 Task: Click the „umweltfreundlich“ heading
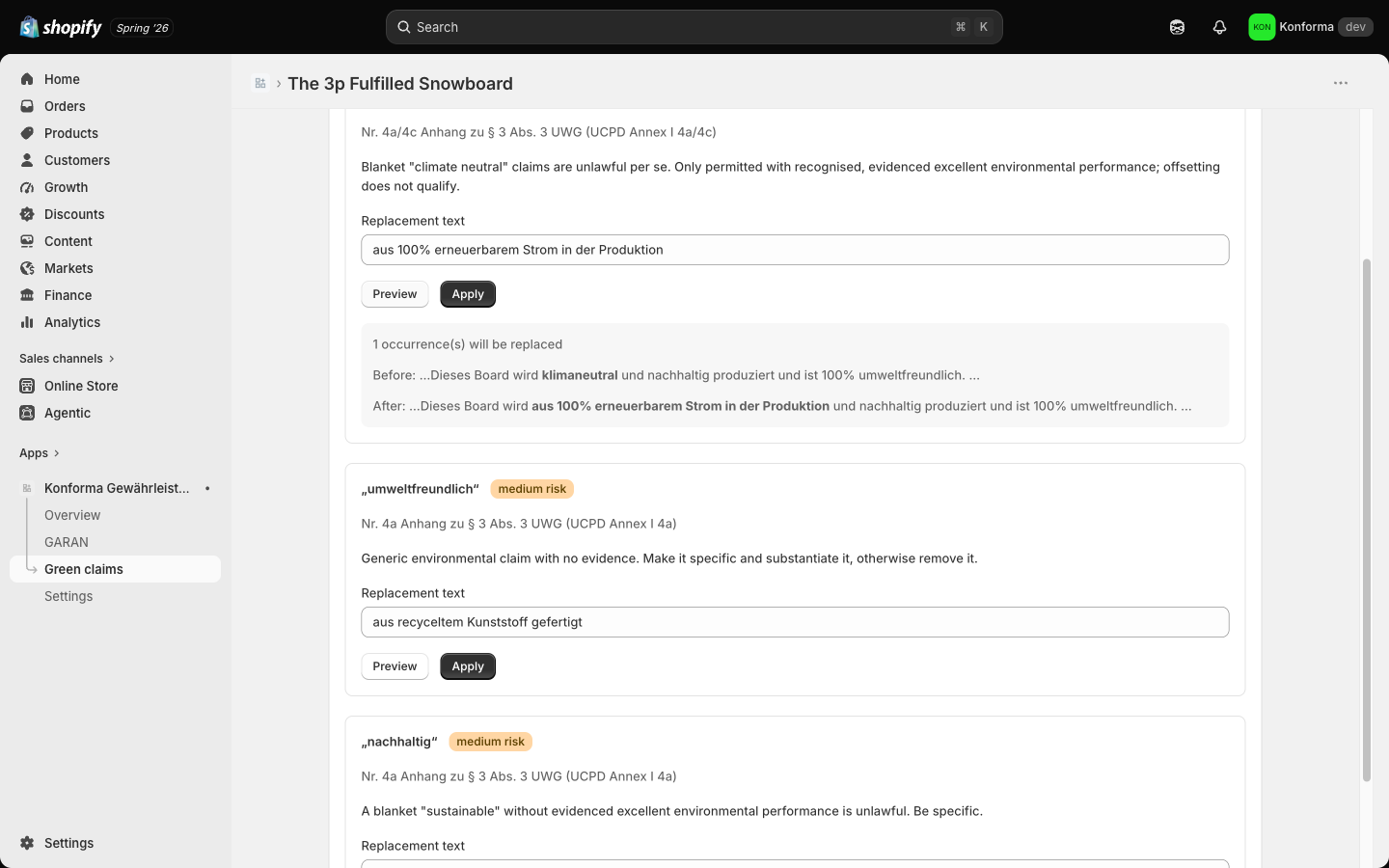pos(420,489)
